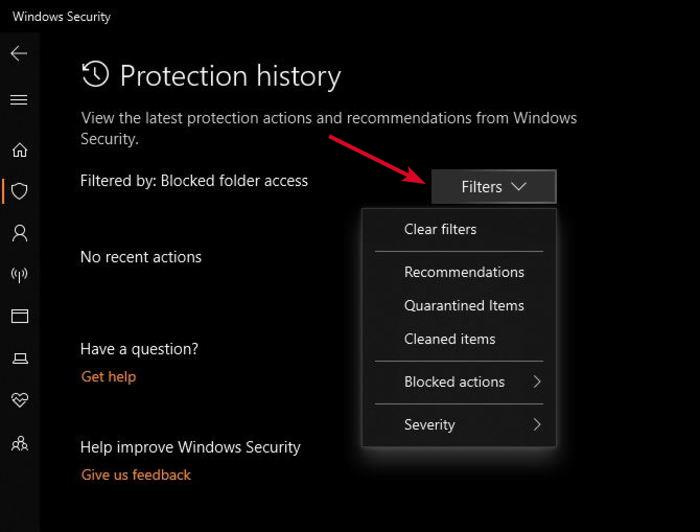Image resolution: width=700 pixels, height=532 pixels.
Task: Open the hamburger navigation menu
Action: click(x=19, y=100)
